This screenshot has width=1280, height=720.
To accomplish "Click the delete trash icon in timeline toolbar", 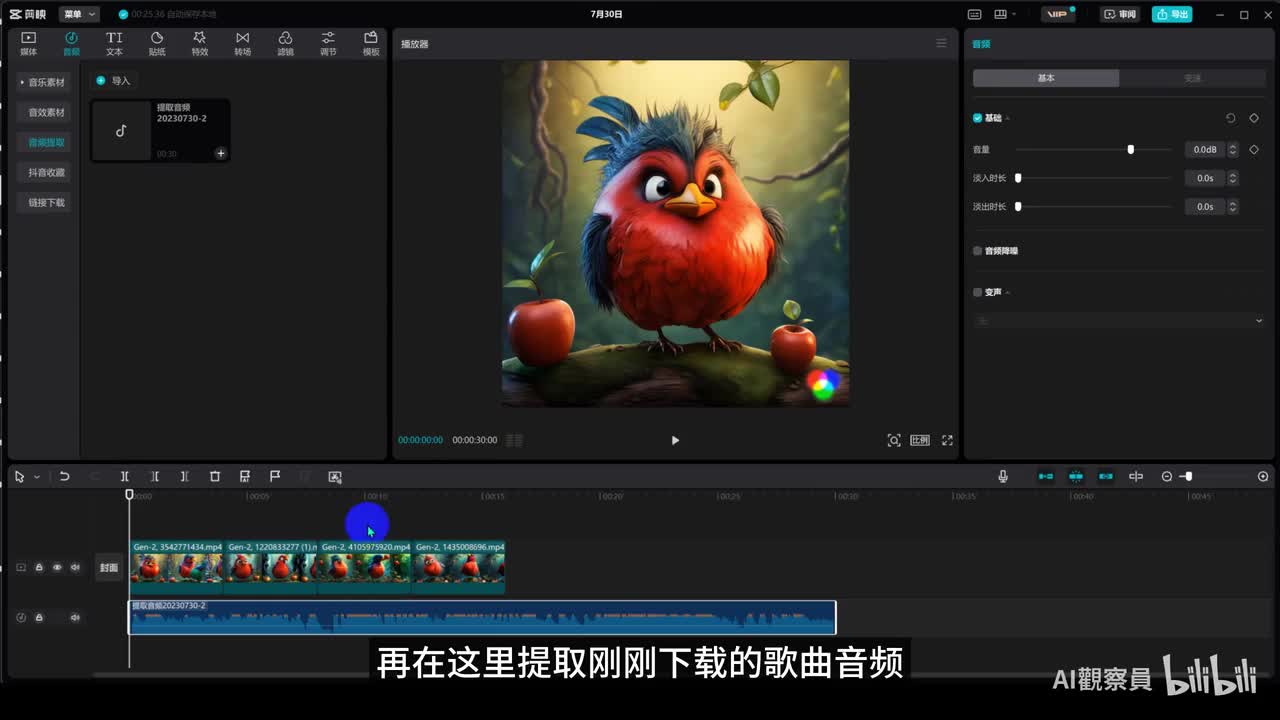I will pos(215,477).
